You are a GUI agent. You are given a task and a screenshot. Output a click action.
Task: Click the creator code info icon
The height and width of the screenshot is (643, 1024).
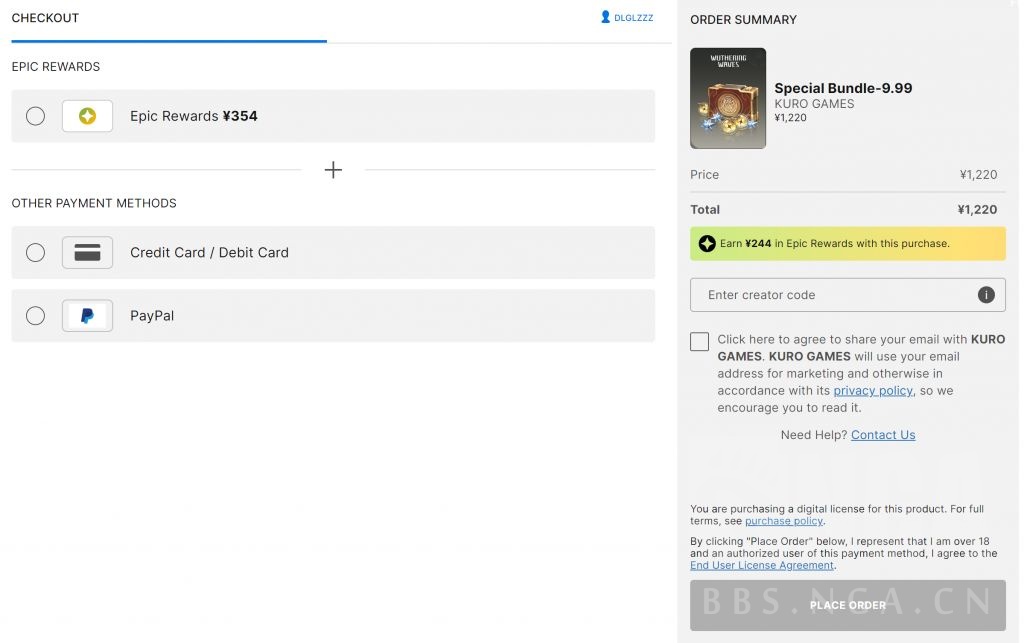985,295
